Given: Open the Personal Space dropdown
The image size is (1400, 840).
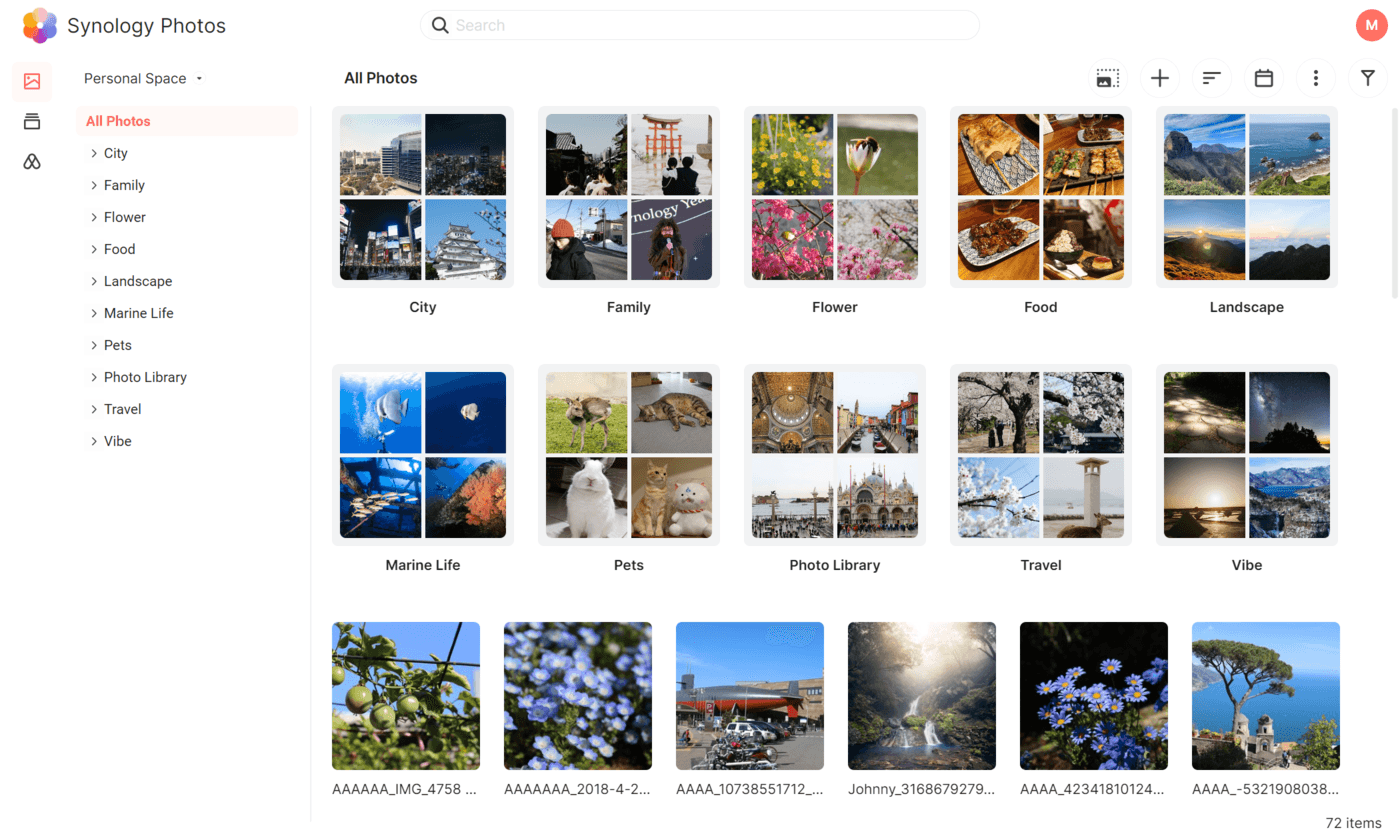Looking at the screenshot, I should (143, 78).
